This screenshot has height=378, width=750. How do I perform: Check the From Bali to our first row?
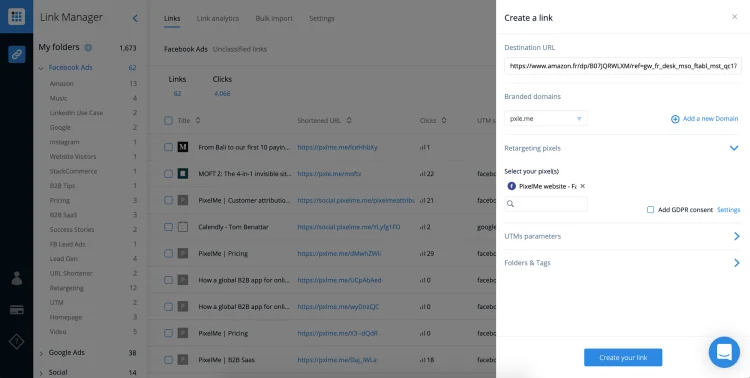(x=168, y=147)
